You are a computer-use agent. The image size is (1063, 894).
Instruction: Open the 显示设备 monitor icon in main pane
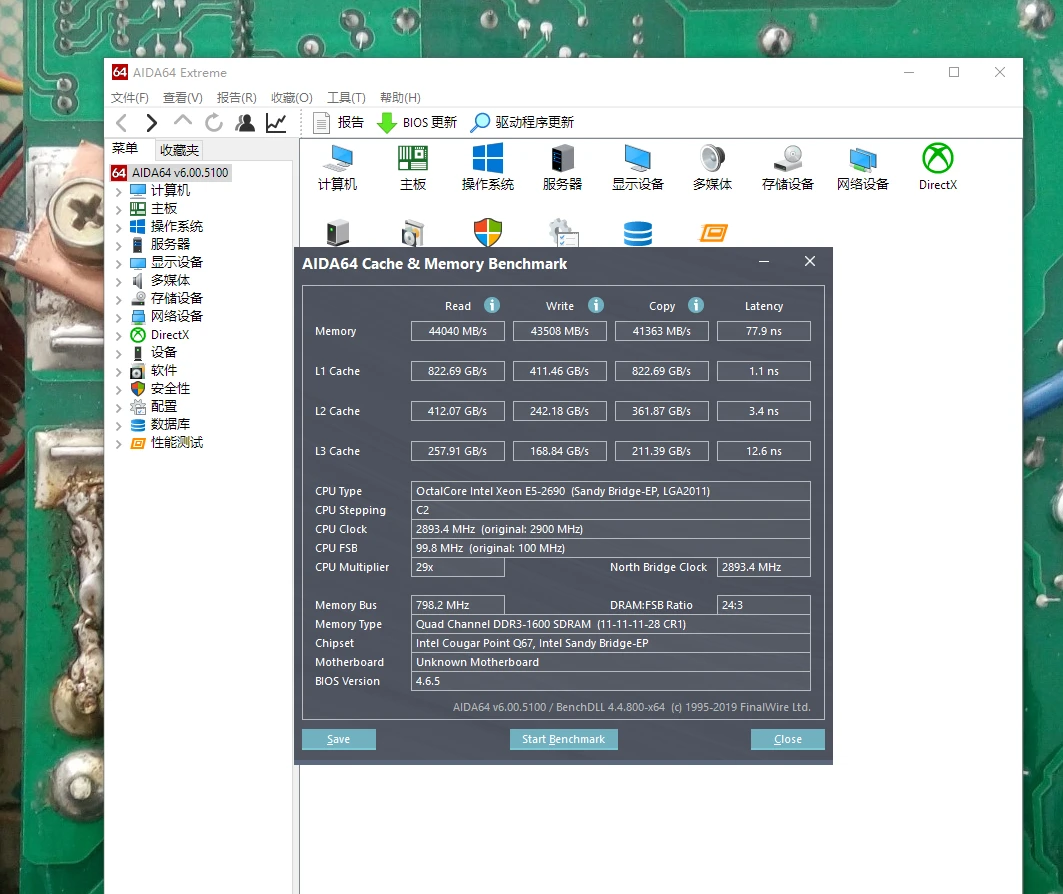point(637,167)
